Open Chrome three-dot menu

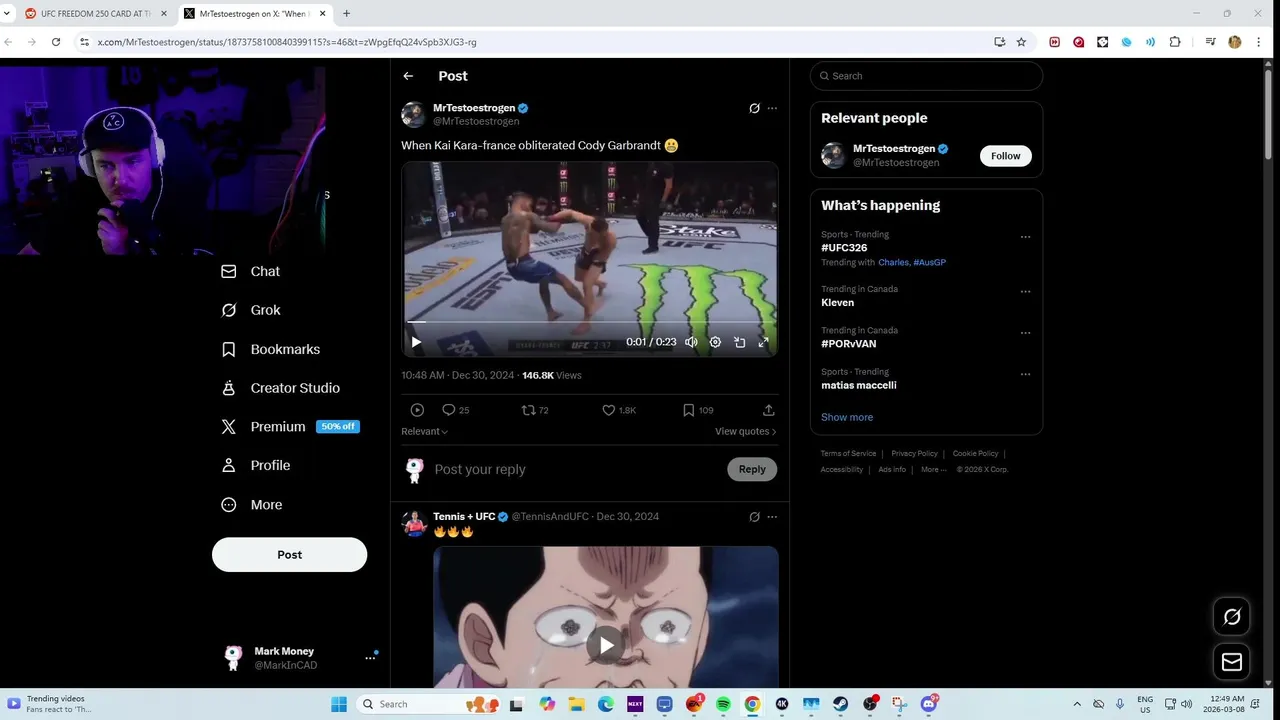(x=1258, y=42)
